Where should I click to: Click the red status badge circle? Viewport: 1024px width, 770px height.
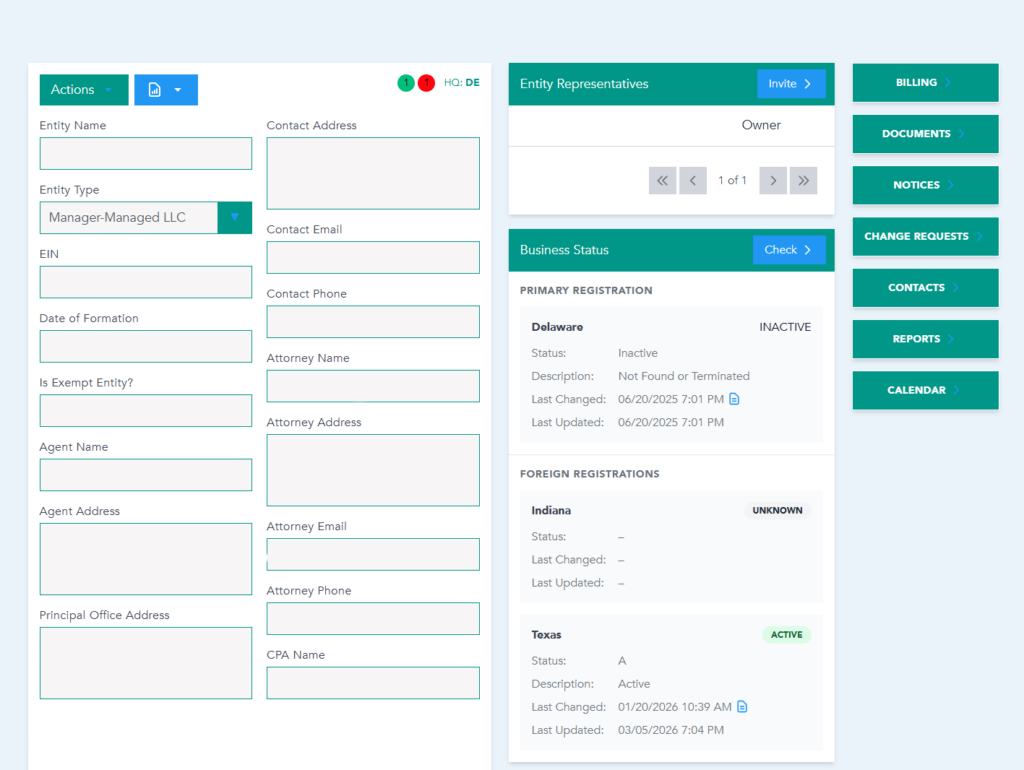[426, 83]
